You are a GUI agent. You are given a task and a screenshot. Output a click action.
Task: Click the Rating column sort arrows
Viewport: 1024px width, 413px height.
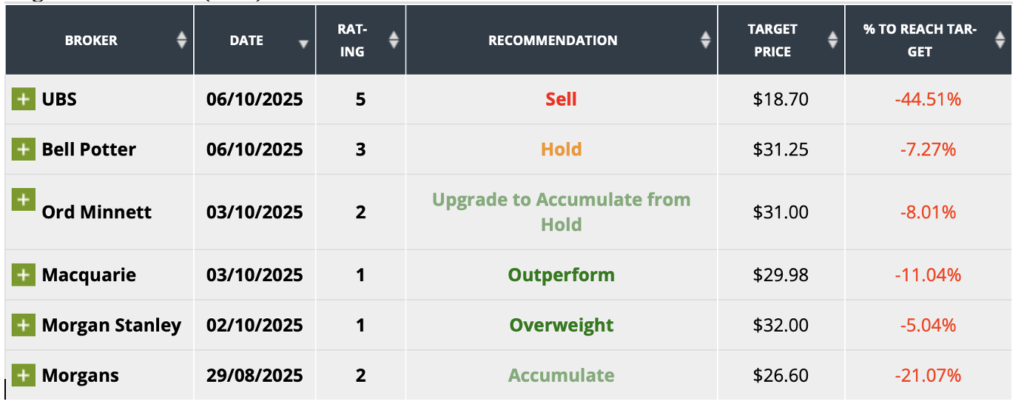coord(394,40)
